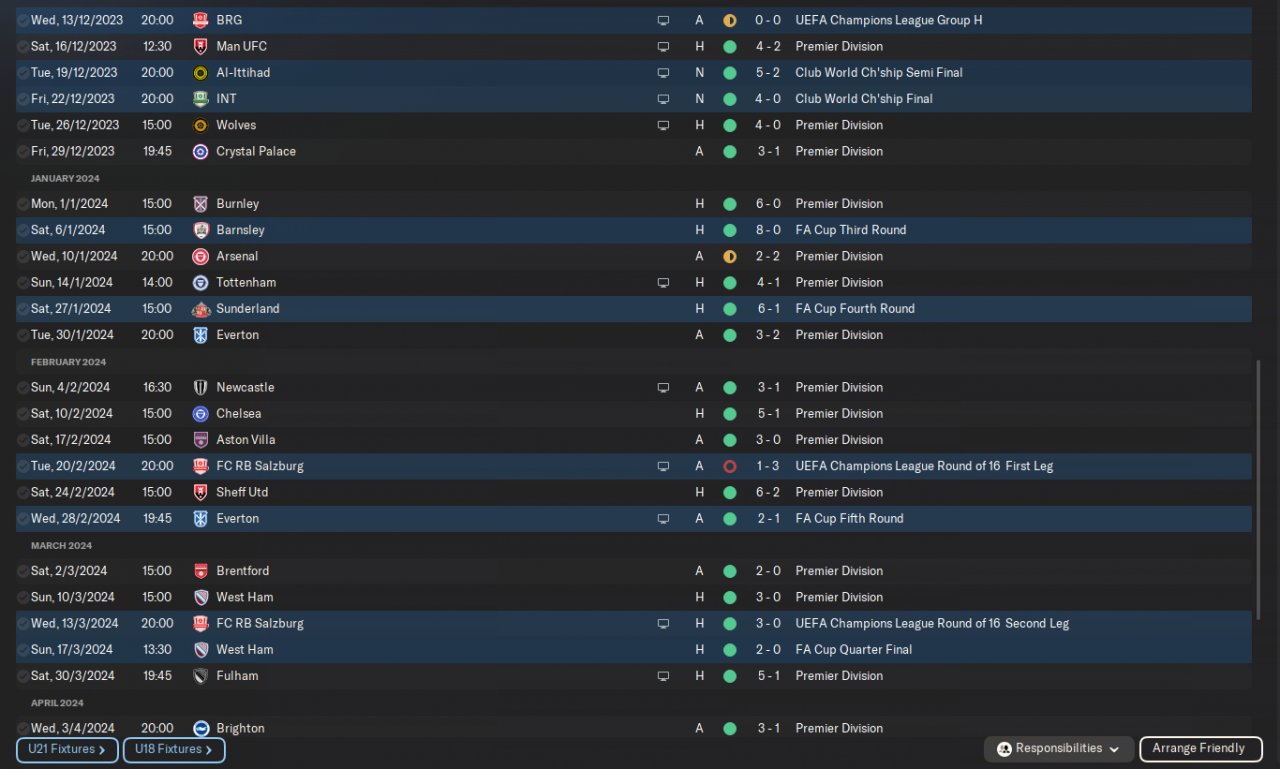Click the TV icon on Tottenham row

[663, 283]
